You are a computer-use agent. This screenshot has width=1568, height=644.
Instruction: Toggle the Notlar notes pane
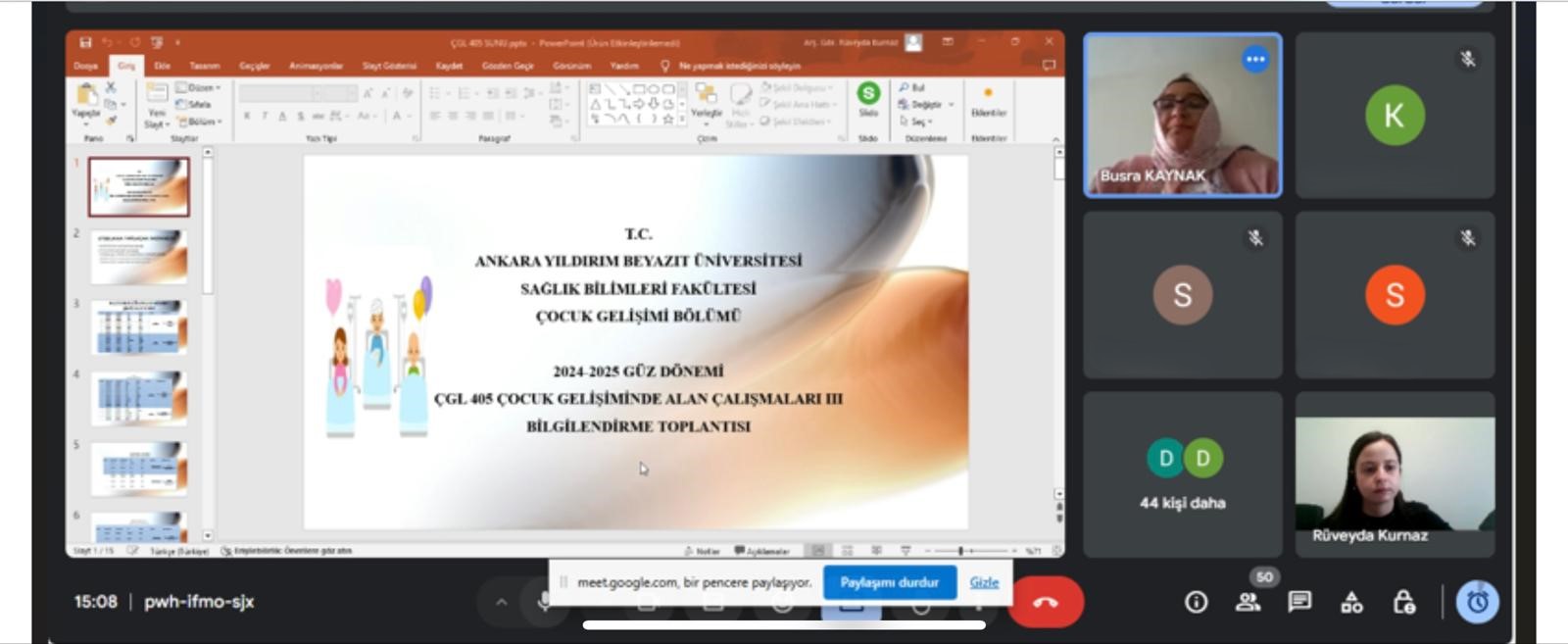[x=702, y=551]
